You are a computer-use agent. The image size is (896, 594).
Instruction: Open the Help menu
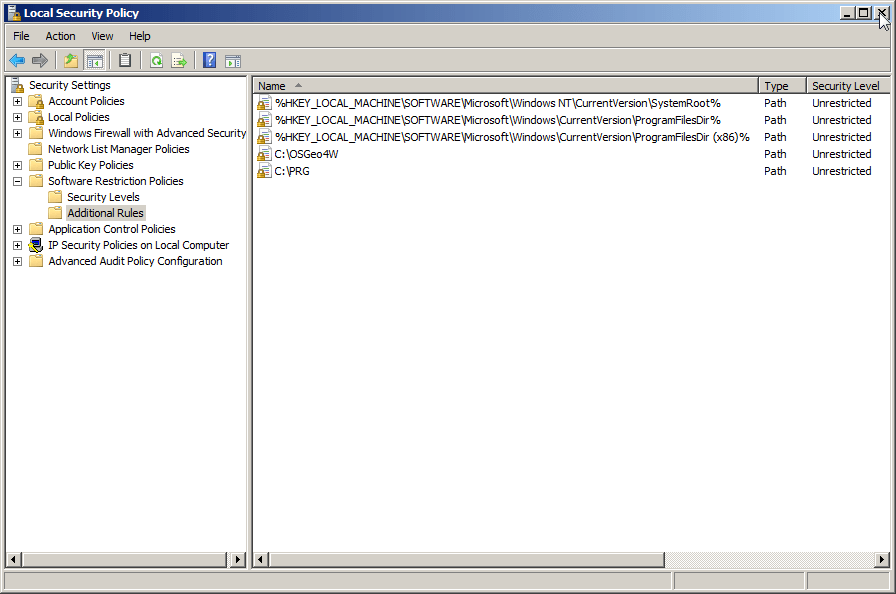click(x=139, y=36)
